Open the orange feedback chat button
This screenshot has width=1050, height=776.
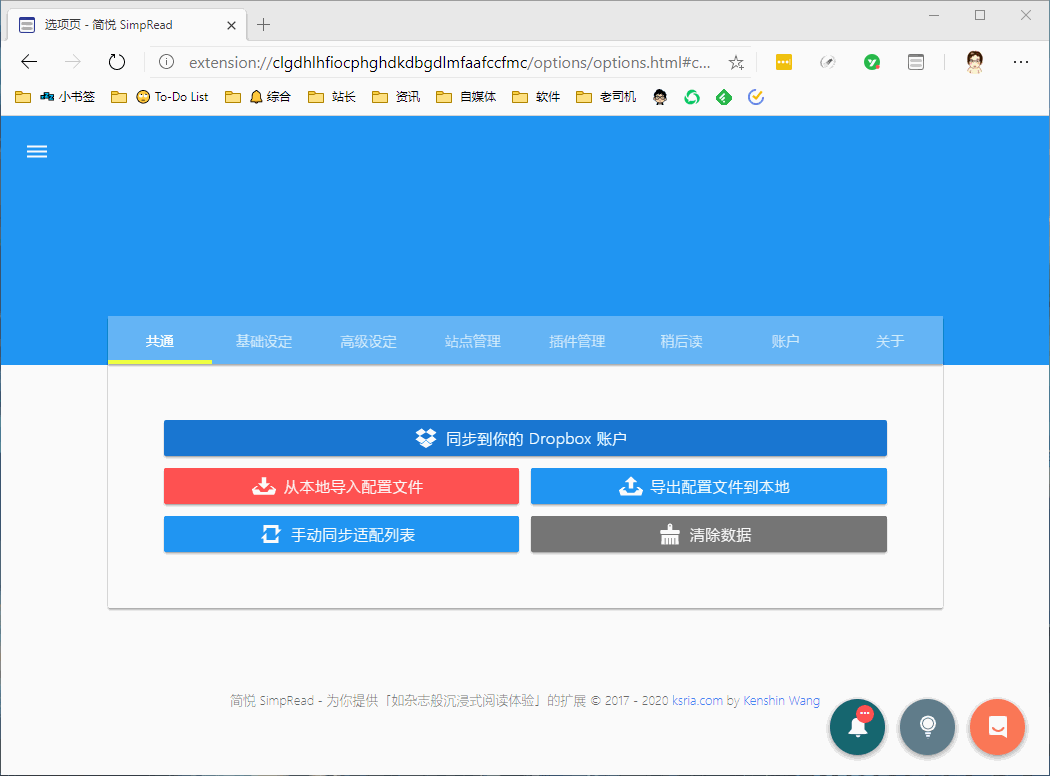(998, 726)
